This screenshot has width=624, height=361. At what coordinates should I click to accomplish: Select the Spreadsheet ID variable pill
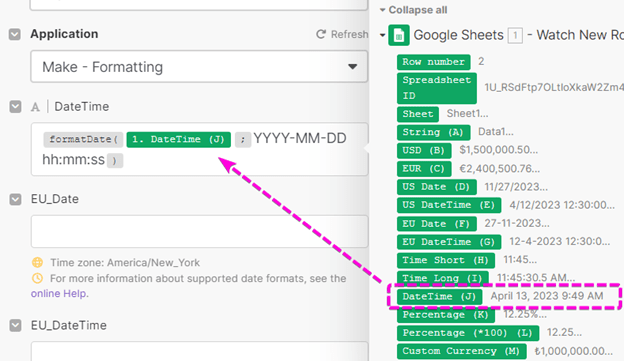(x=437, y=88)
